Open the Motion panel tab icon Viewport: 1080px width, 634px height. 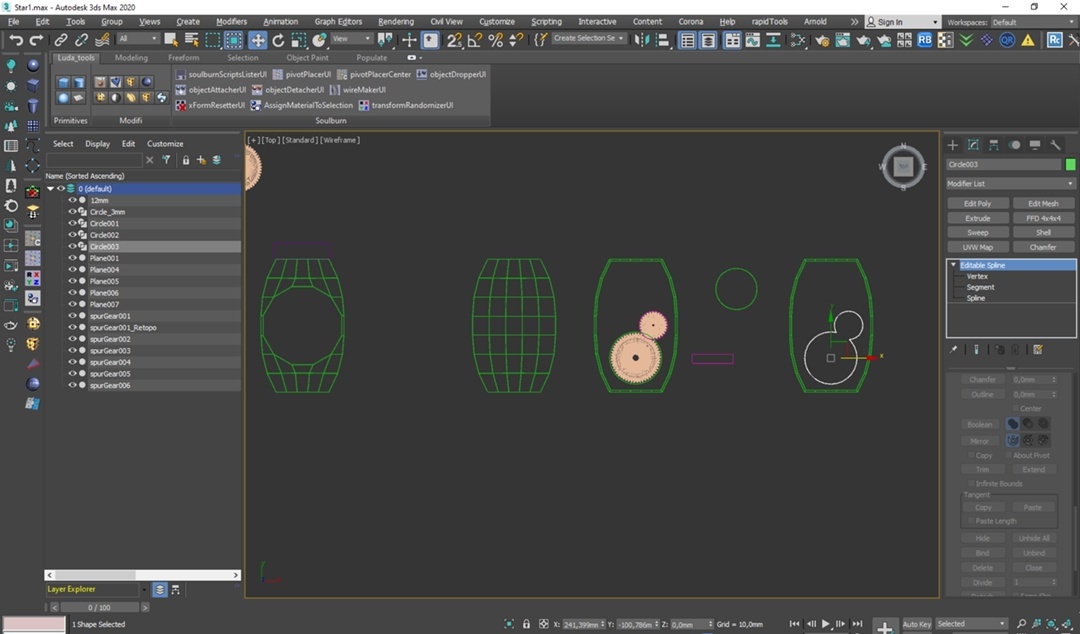pyautogui.click(x=1014, y=145)
